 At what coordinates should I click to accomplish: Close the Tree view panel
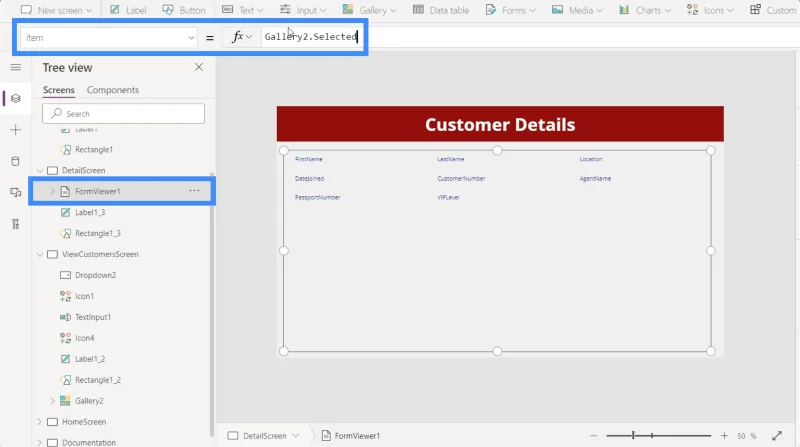199,67
